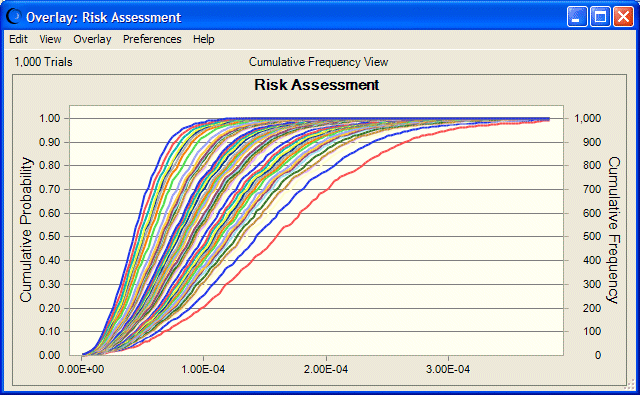The width and height of the screenshot is (640, 395).
Task: Click the window title 'Overlay: Risk Assessment'
Action: 104,17
